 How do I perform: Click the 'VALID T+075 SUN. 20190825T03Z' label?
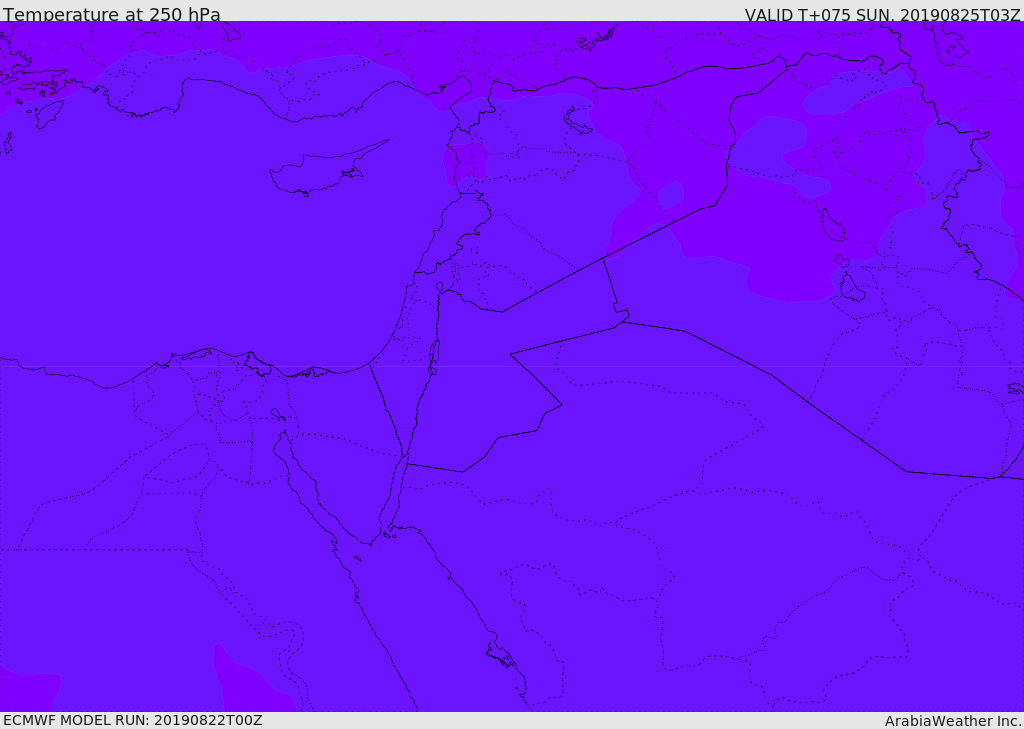882,14
